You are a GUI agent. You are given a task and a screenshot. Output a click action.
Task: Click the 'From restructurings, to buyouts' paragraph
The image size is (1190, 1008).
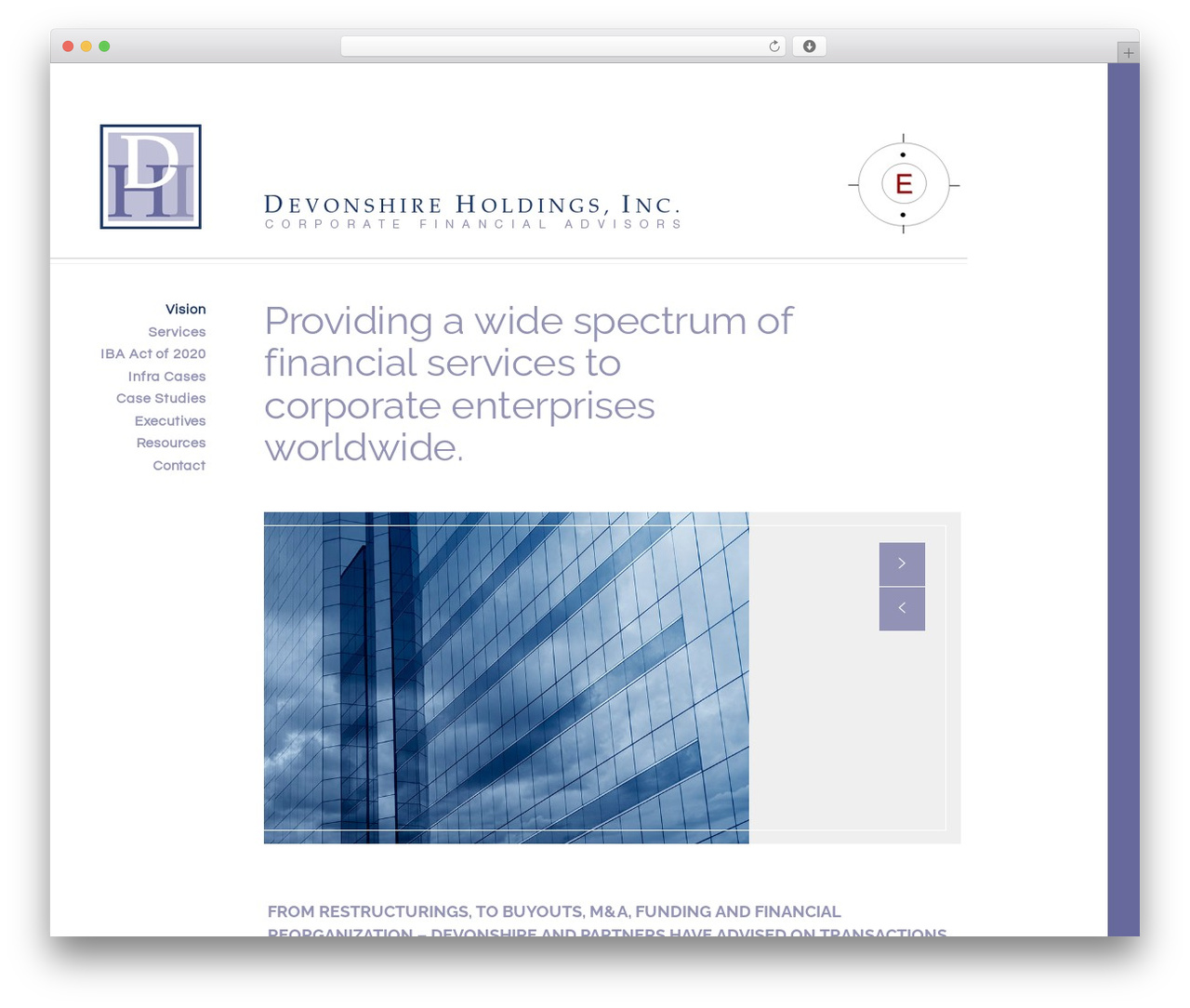tap(608, 922)
